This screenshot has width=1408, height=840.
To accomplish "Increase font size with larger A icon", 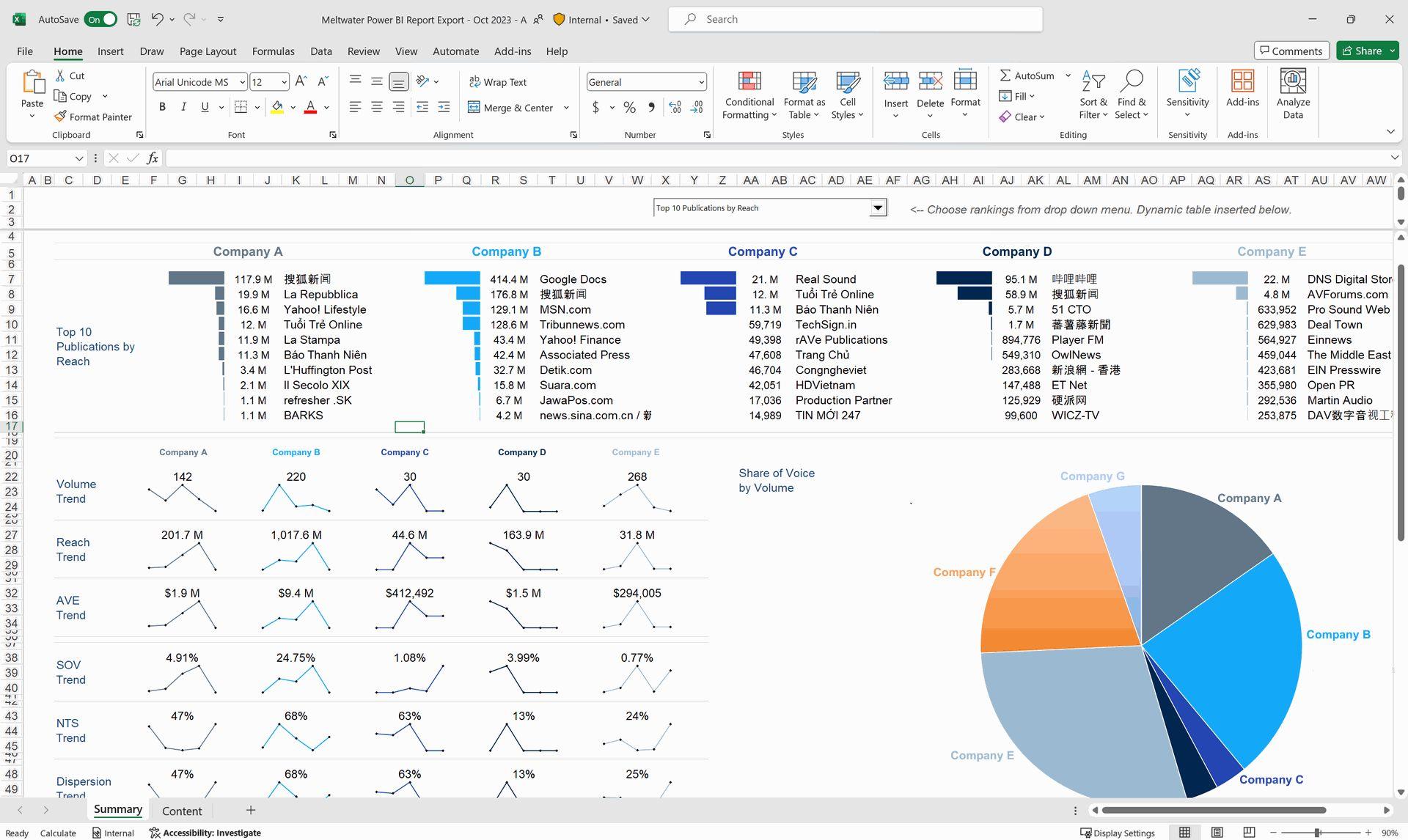I will click(x=301, y=82).
